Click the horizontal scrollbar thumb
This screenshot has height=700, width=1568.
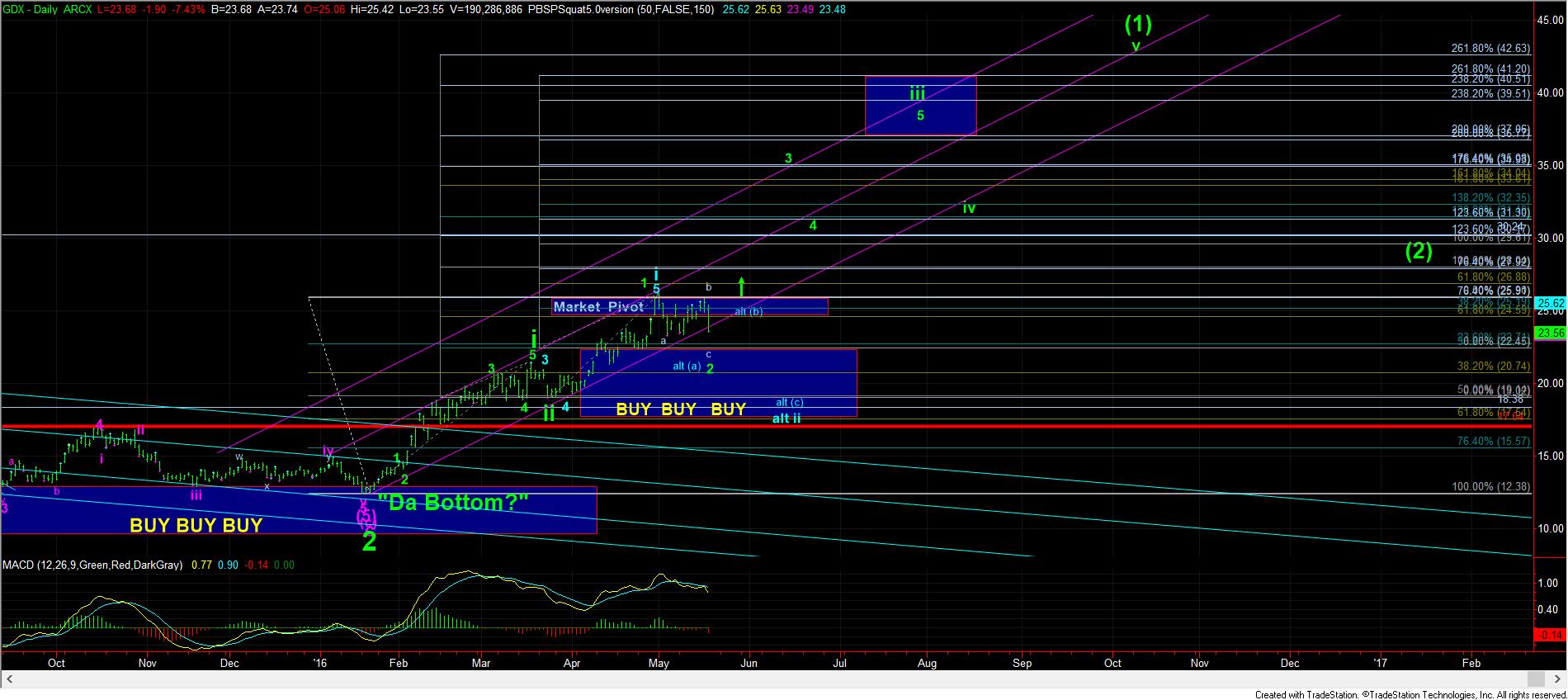pyautogui.click(x=1535, y=679)
